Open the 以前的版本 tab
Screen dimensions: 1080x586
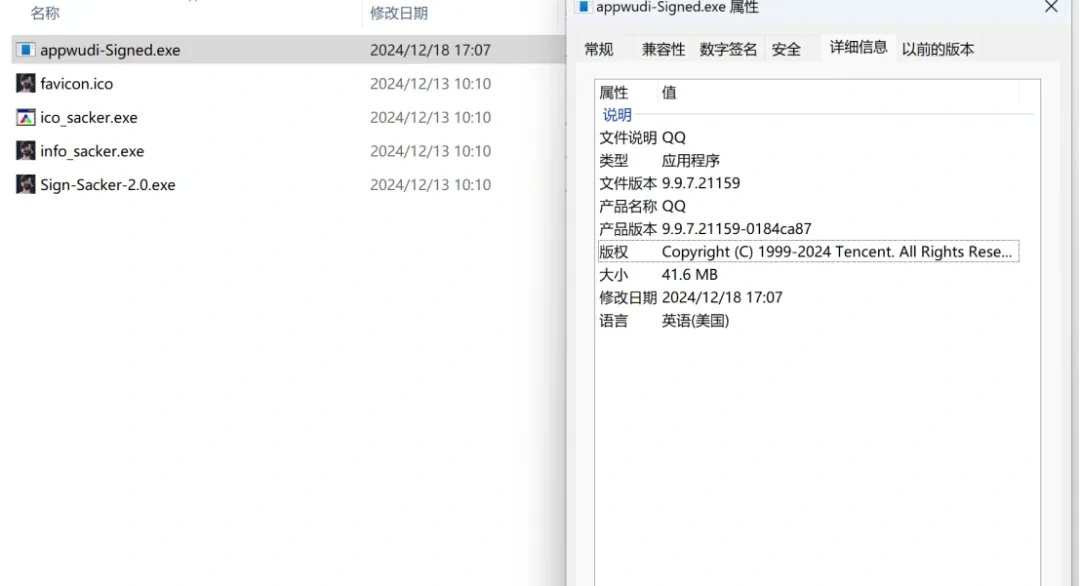click(x=938, y=49)
